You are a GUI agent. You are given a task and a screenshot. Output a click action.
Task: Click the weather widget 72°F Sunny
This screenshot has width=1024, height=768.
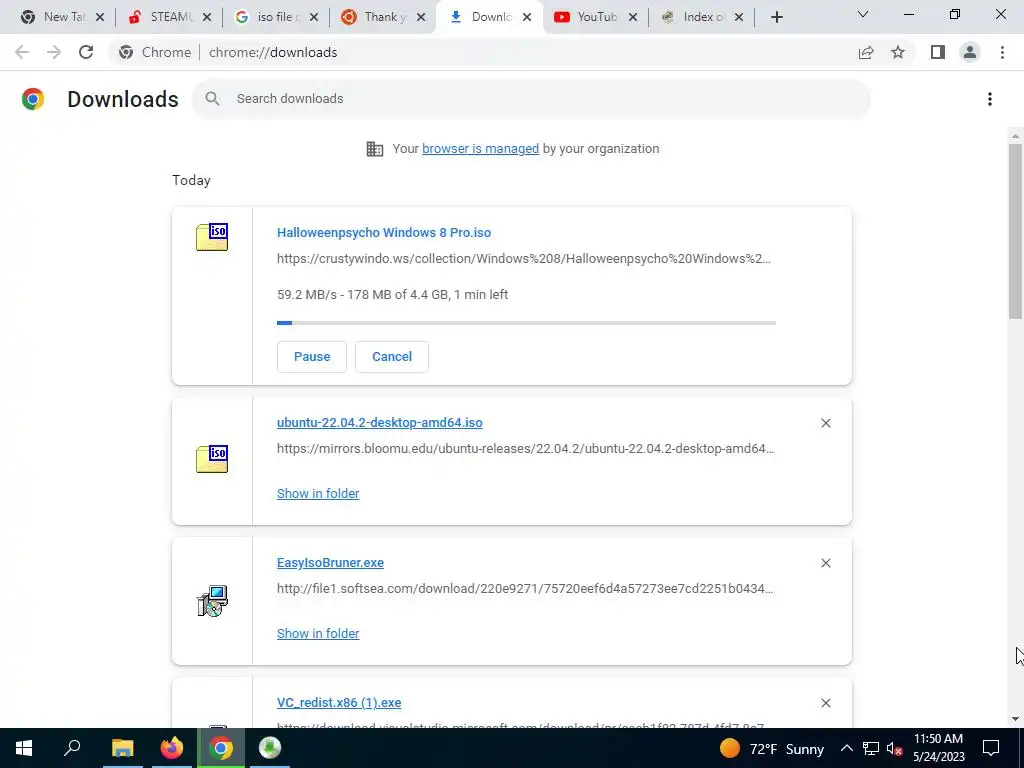pos(772,748)
